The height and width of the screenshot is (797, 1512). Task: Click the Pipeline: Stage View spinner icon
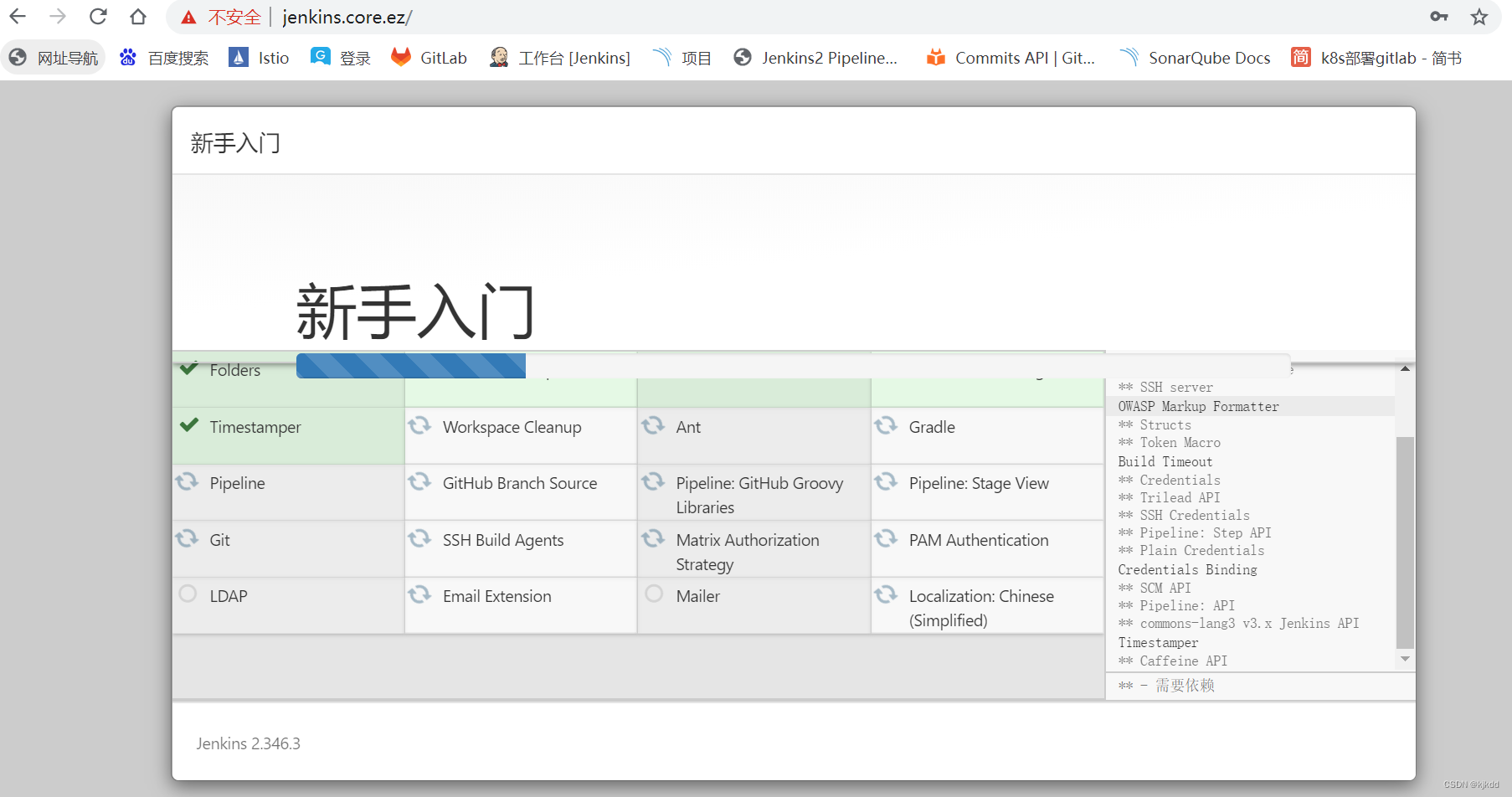pos(886,481)
